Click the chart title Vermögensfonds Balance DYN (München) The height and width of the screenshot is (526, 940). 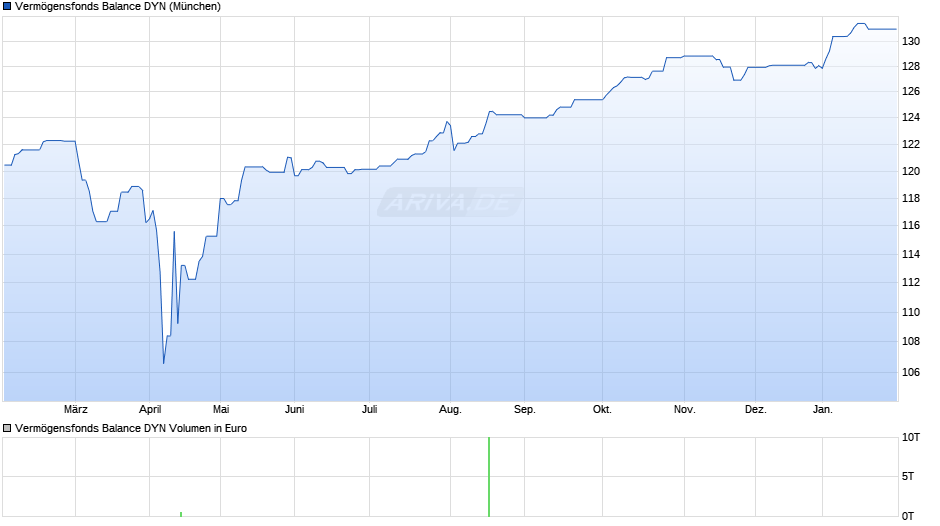[118, 7]
